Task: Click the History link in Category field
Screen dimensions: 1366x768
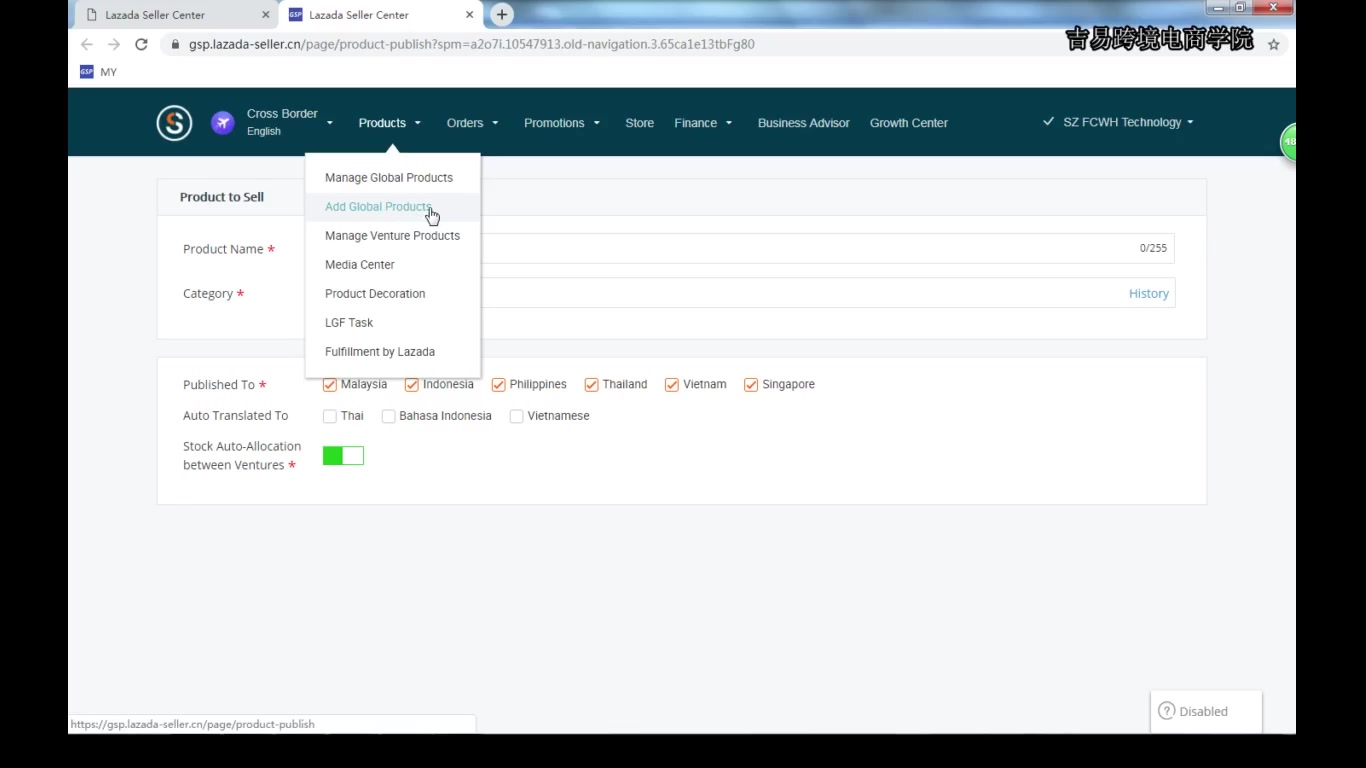Action: point(1148,294)
